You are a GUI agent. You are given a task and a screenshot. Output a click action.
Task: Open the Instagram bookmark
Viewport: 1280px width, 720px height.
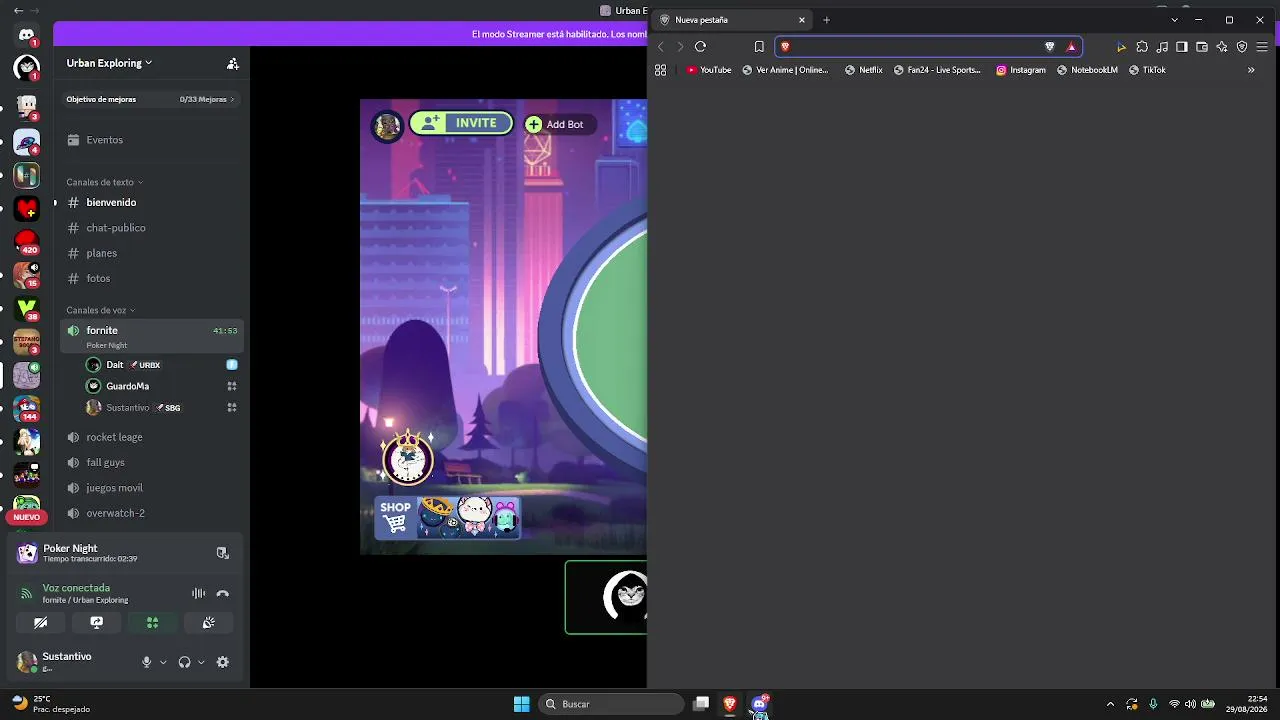tap(1021, 70)
